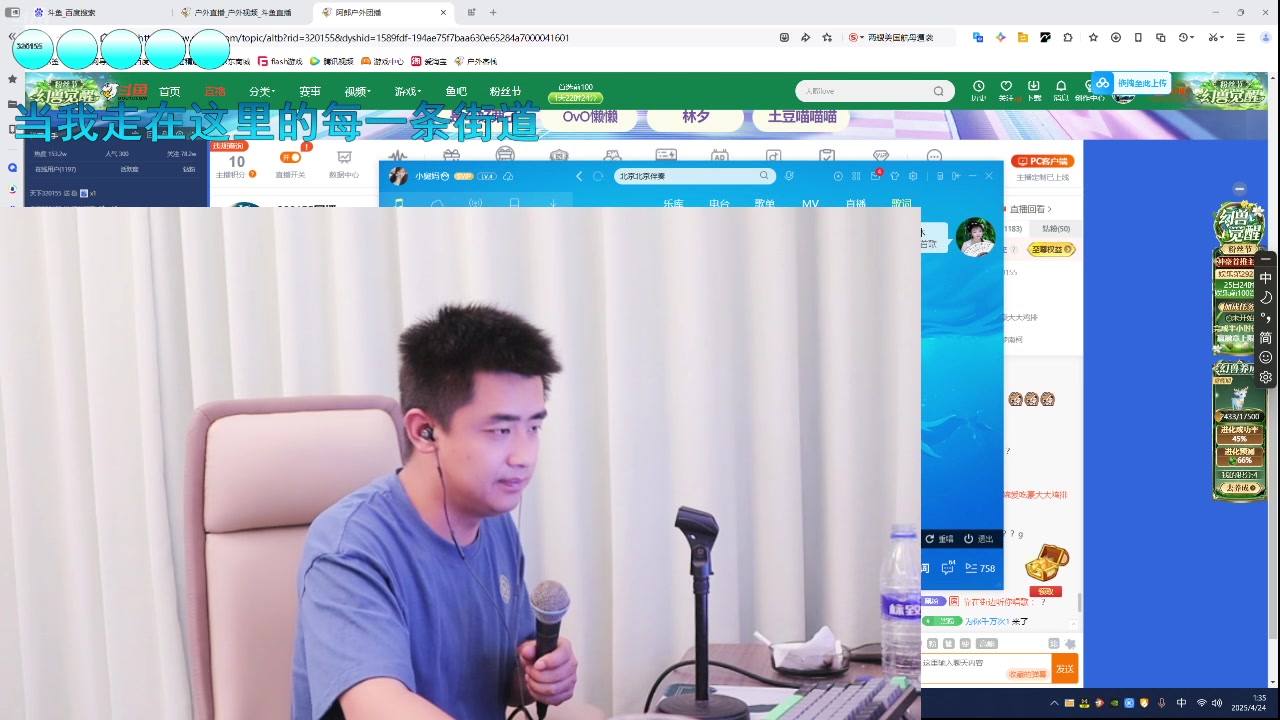
Task: Go to Douyu 首页 nav item
Action: 170,91
